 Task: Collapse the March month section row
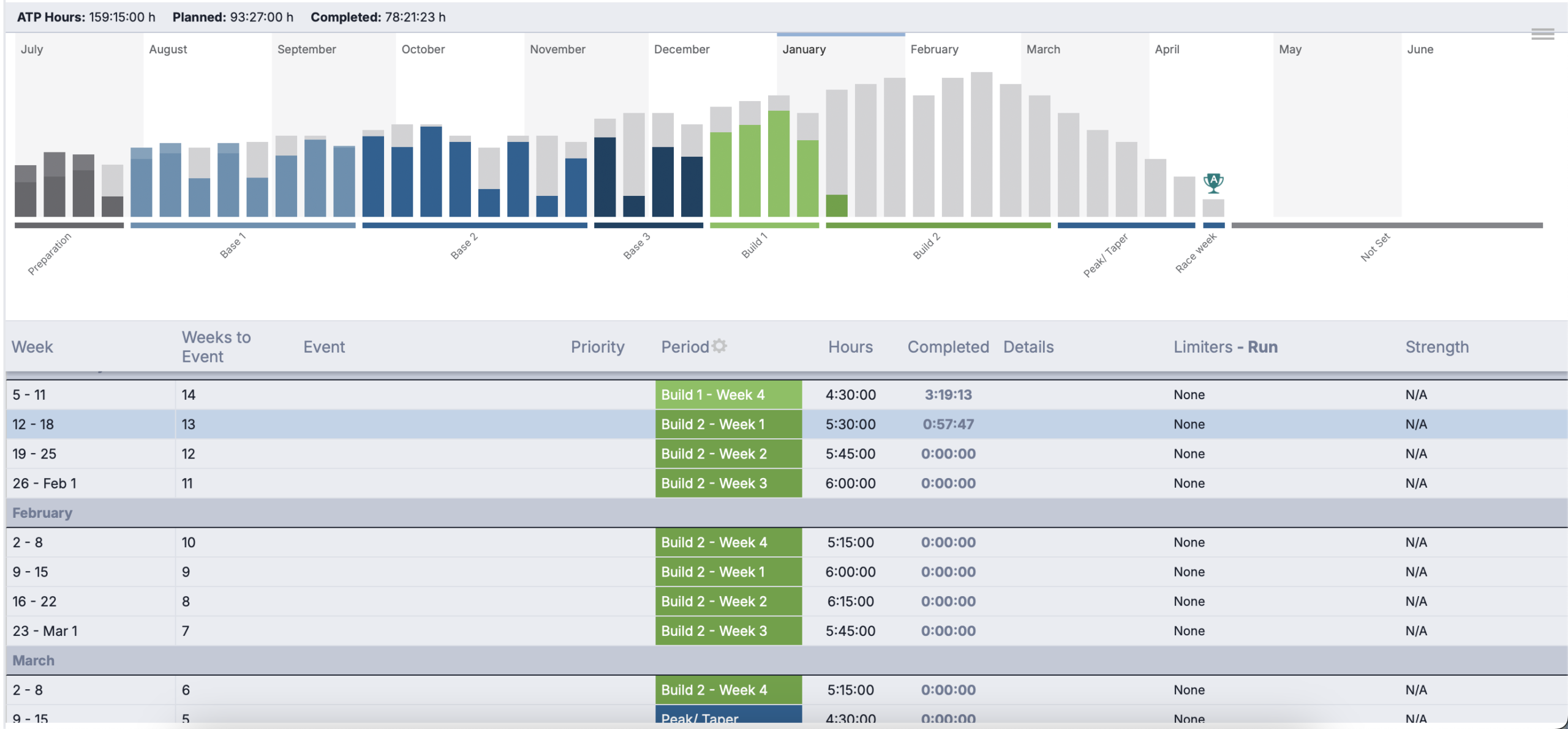pos(34,660)
